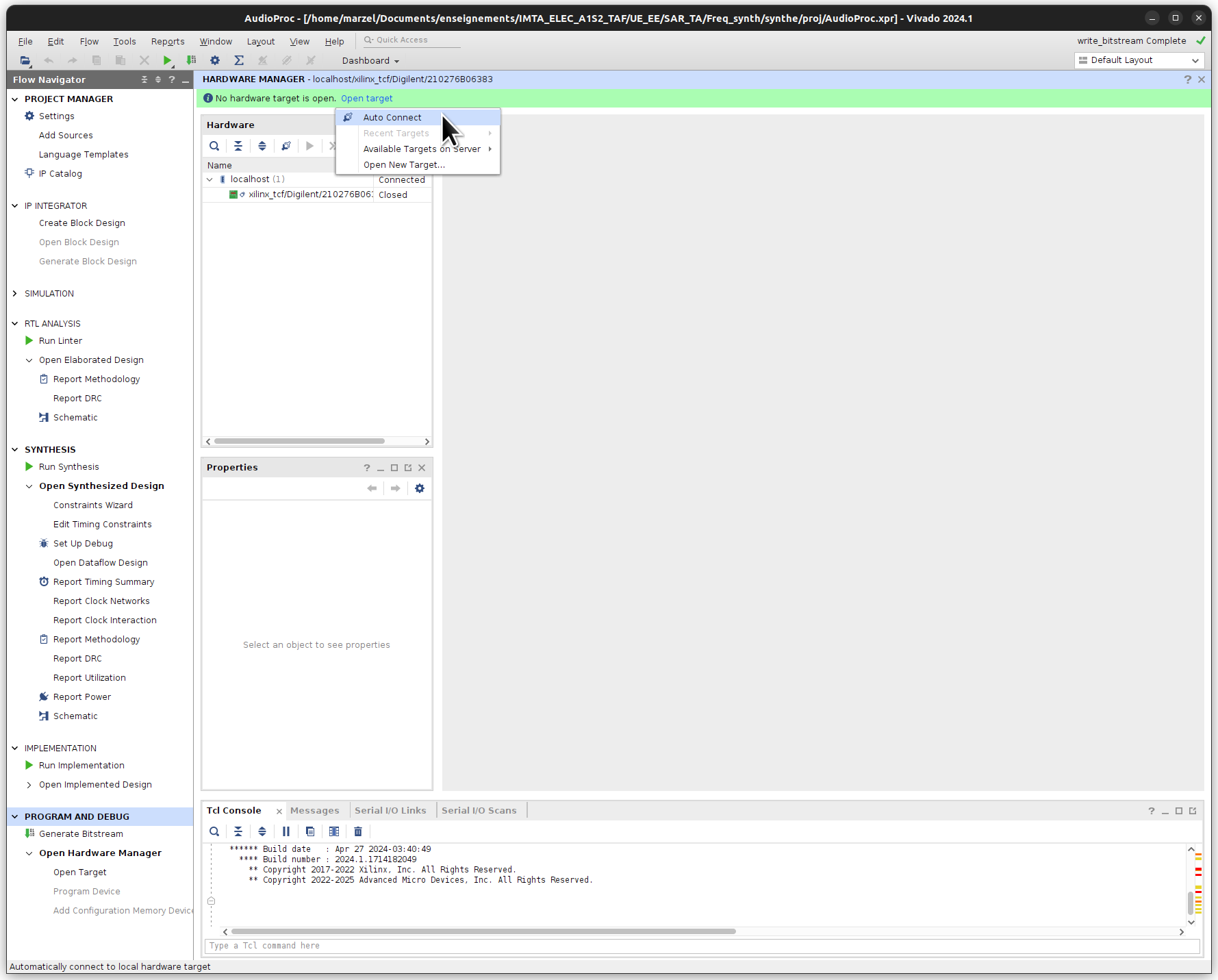Expand Open Implemented Design subtree
Screen dimensions: 1218x980
29,785
